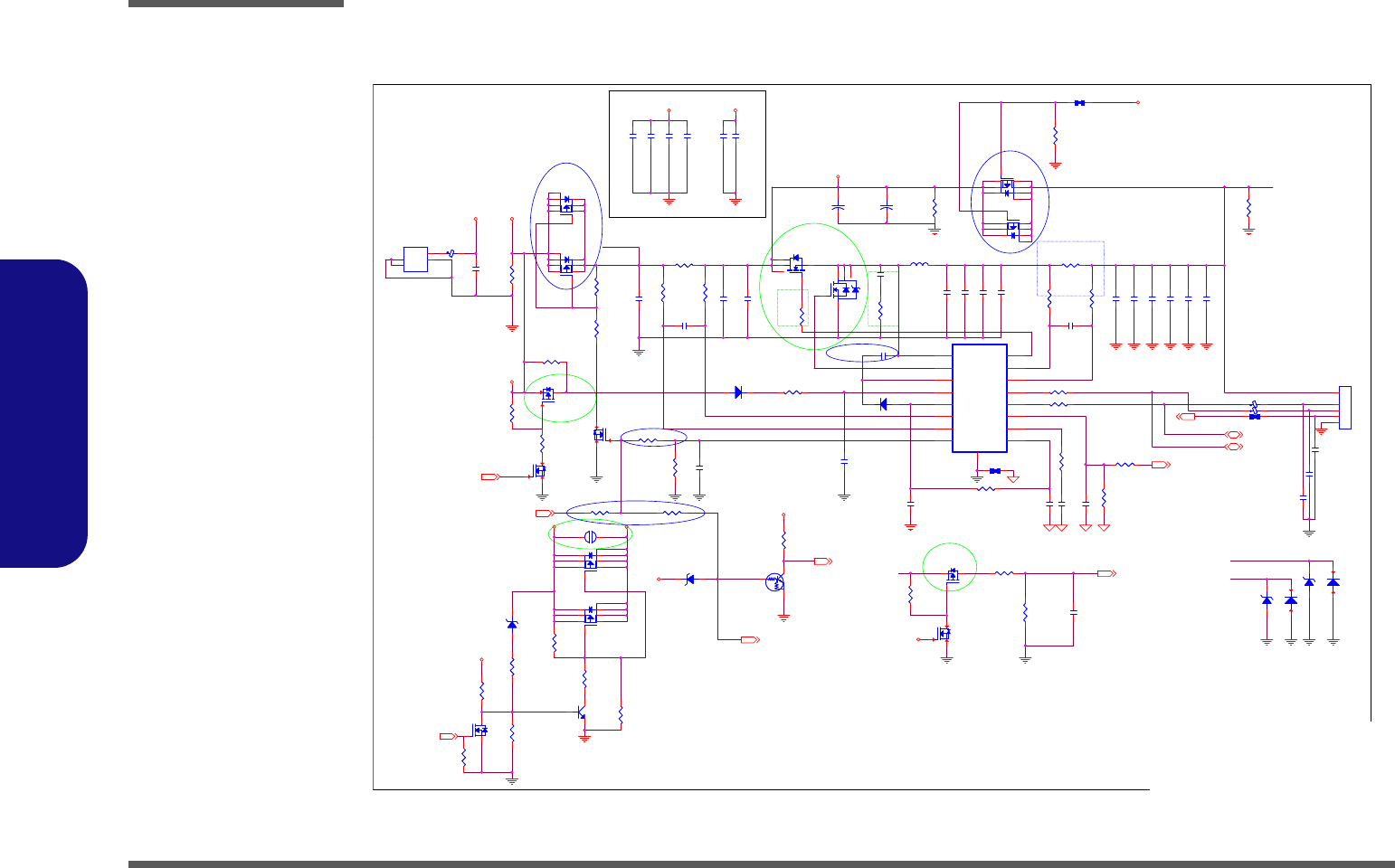
Task: Click the fuse symbol beside the DC jack box
Action: pos(451,253)
